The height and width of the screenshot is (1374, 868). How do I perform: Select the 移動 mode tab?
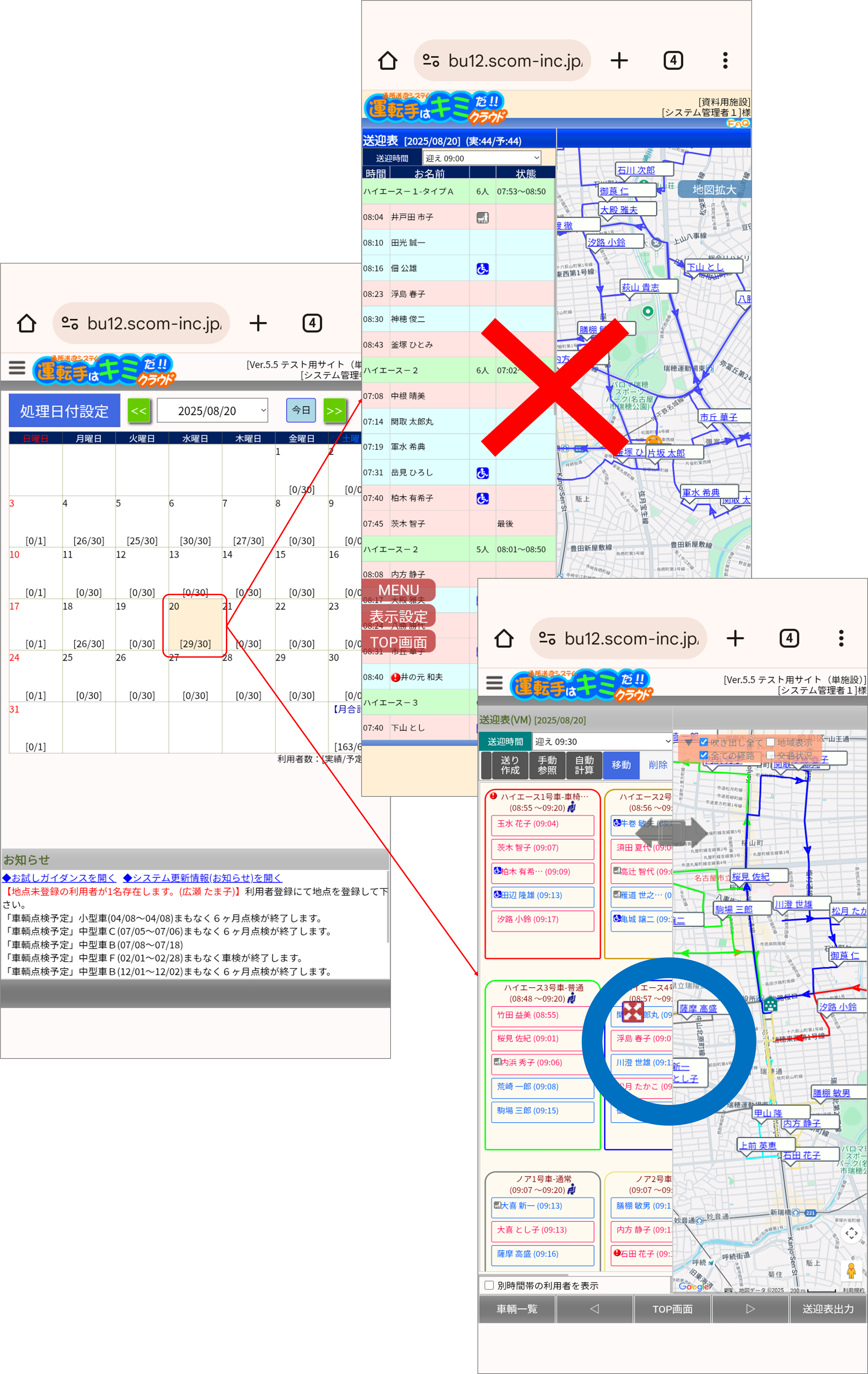pyautogui.click(x=621, y=764)
